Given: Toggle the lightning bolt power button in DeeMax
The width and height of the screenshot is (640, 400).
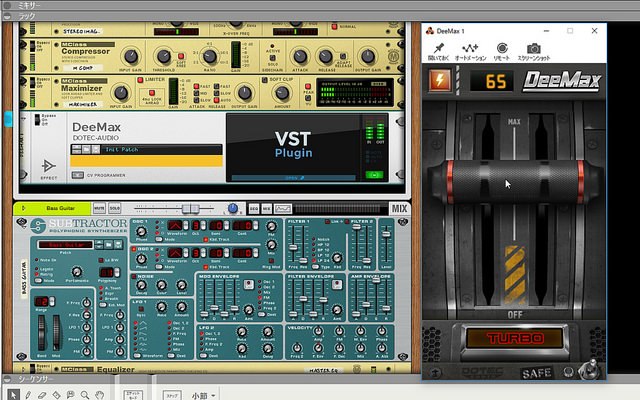Looking at the screenshot, I should point(439,80).
